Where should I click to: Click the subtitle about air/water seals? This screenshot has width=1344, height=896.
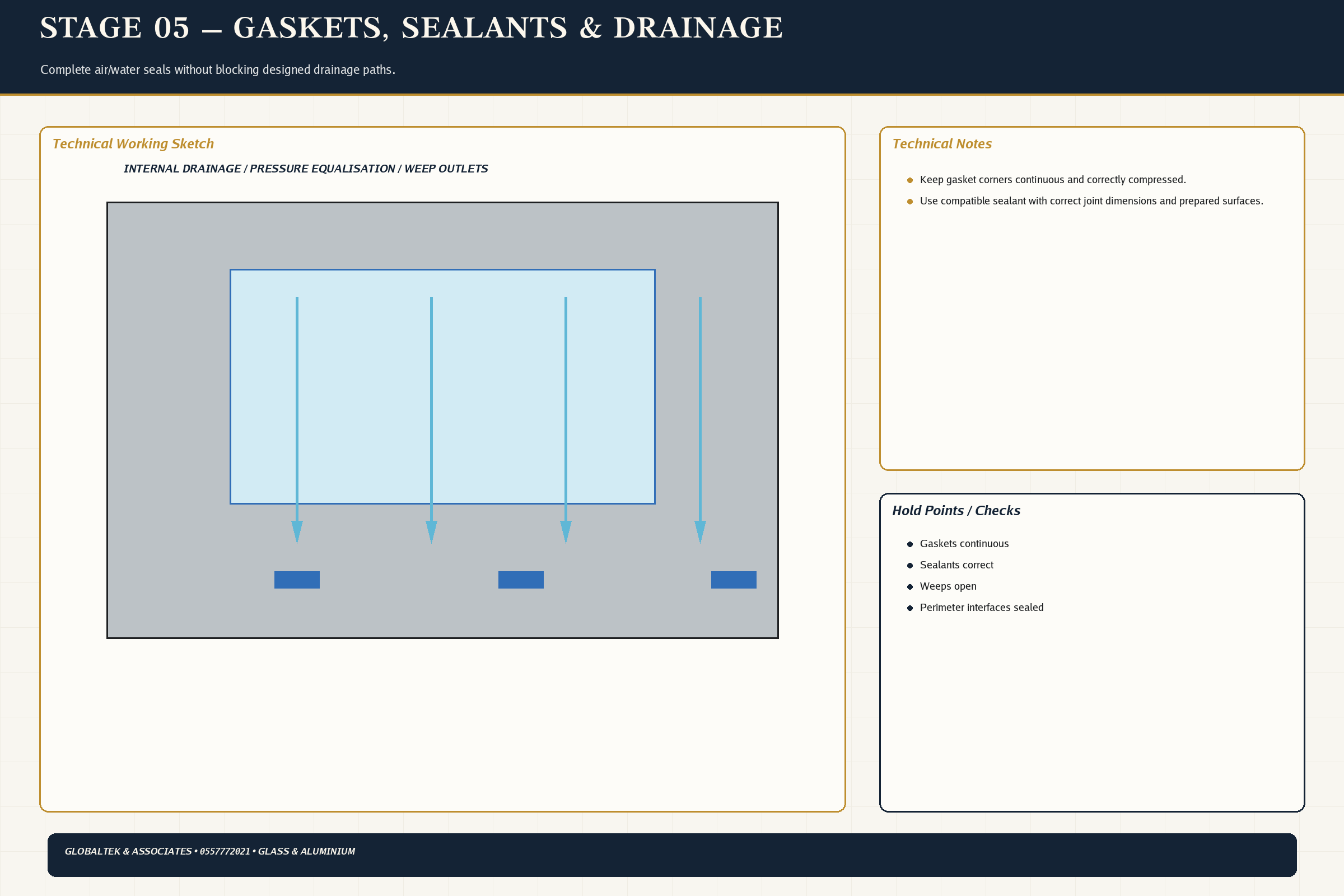(x=218, y=69)
